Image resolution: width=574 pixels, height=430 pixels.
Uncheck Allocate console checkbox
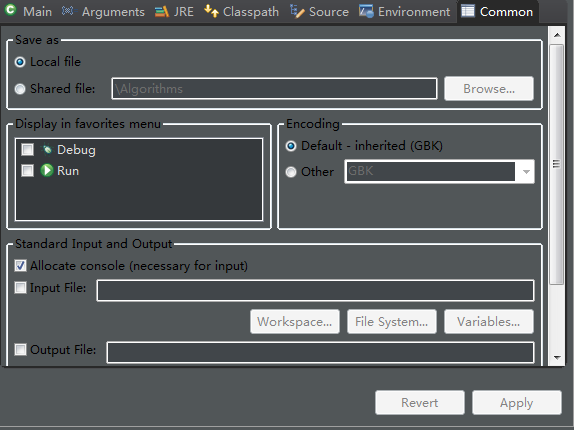(x=20, y=266)
